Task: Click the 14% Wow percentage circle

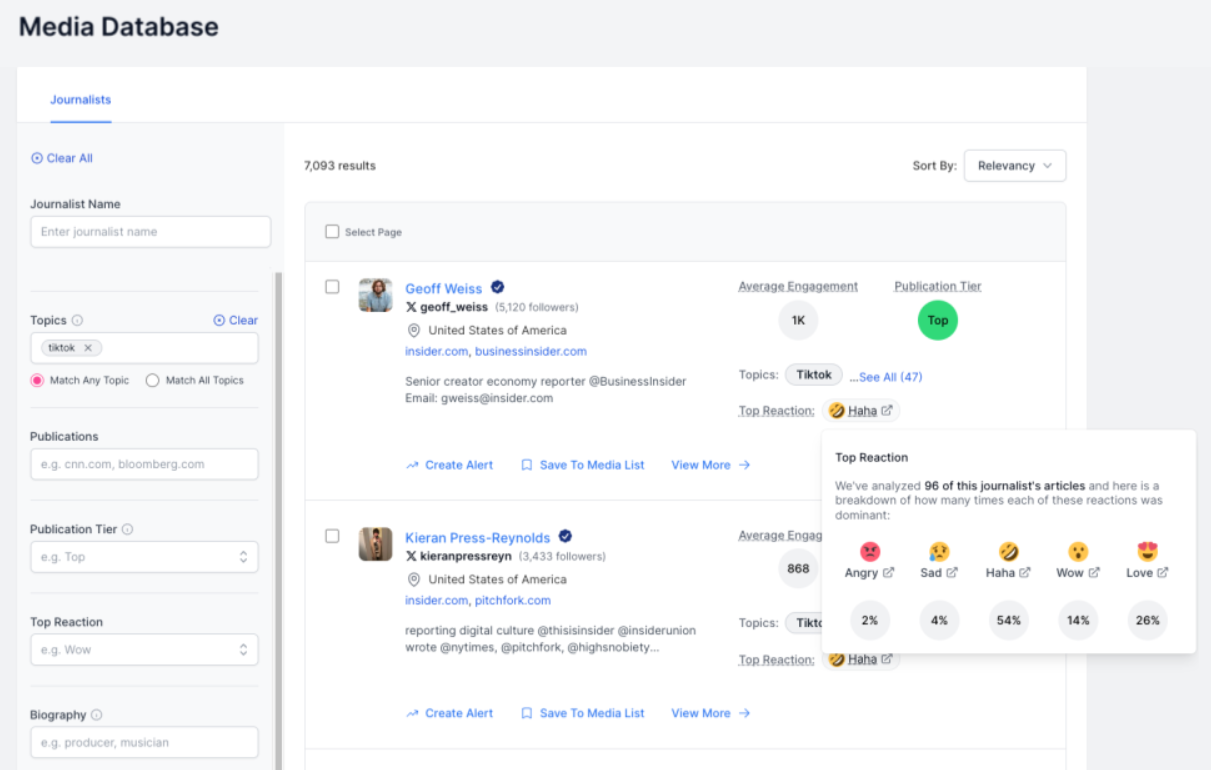Action: tap(1078, 620)
